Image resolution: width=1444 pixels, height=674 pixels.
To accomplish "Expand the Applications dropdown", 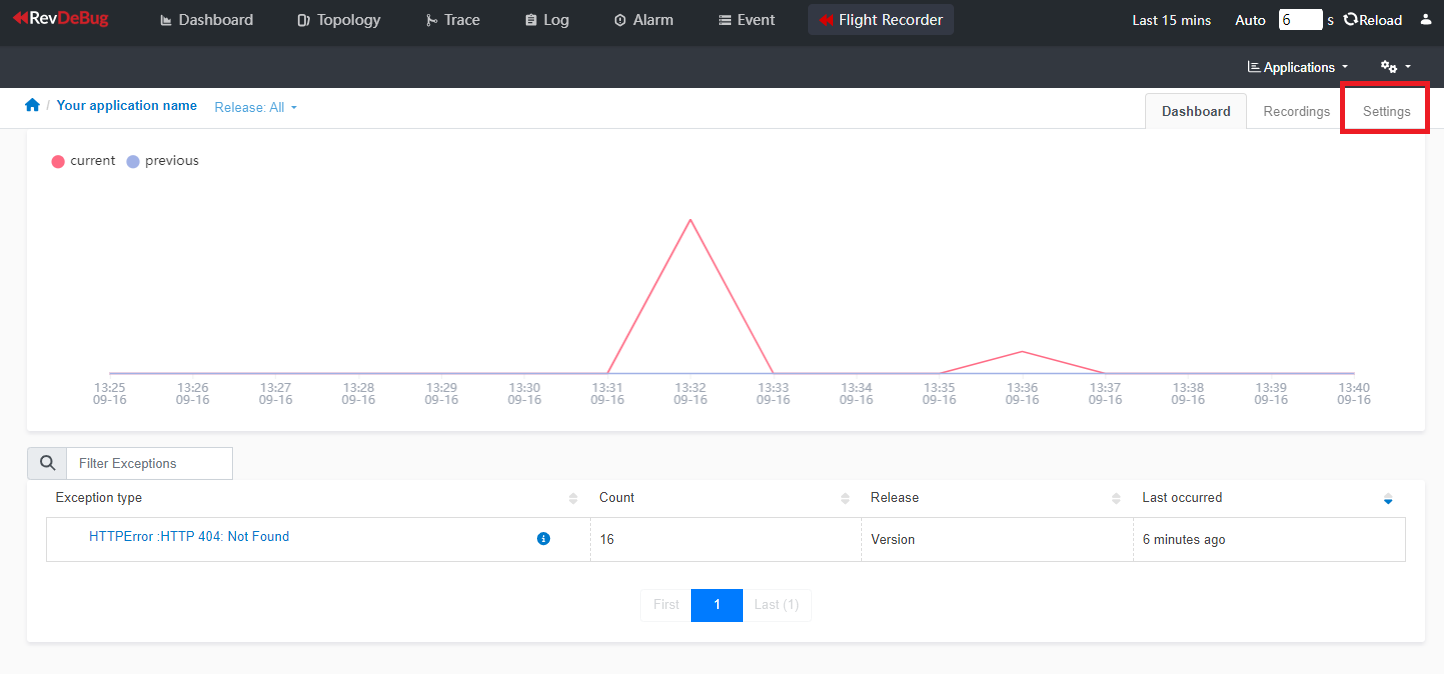I will (x=1298, y=67).
